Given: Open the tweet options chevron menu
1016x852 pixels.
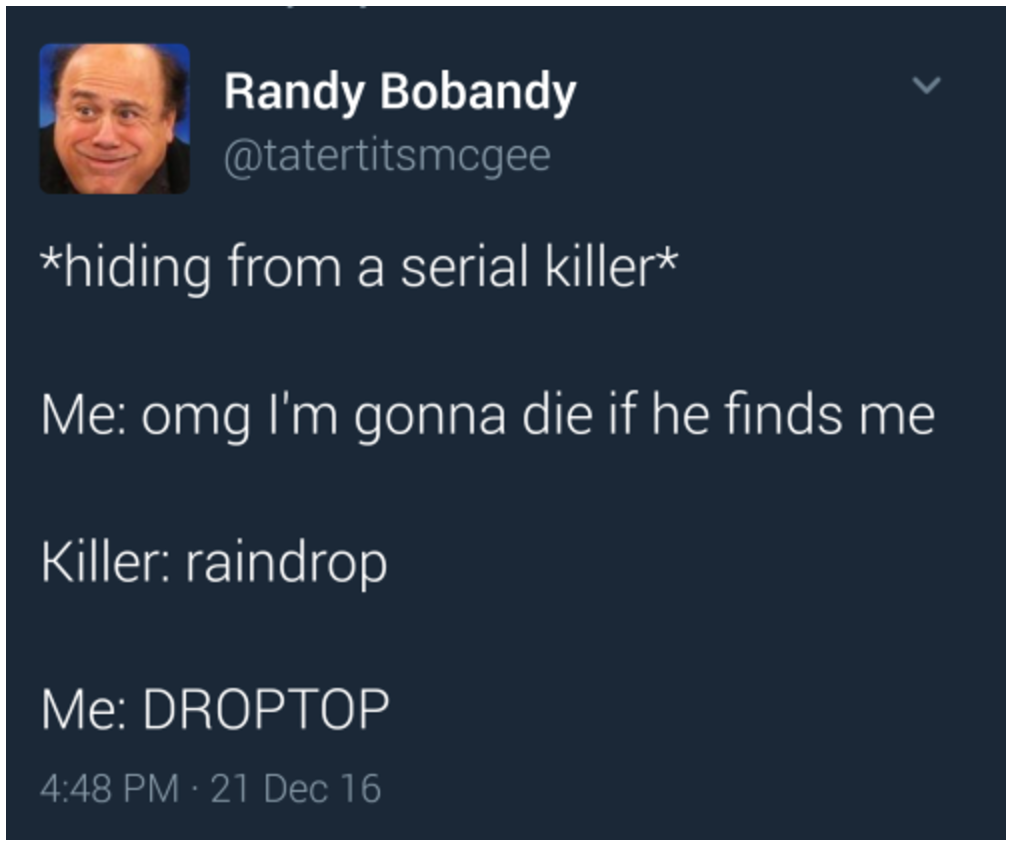Looking at the screenshot, I should click(x=926, y=85).
